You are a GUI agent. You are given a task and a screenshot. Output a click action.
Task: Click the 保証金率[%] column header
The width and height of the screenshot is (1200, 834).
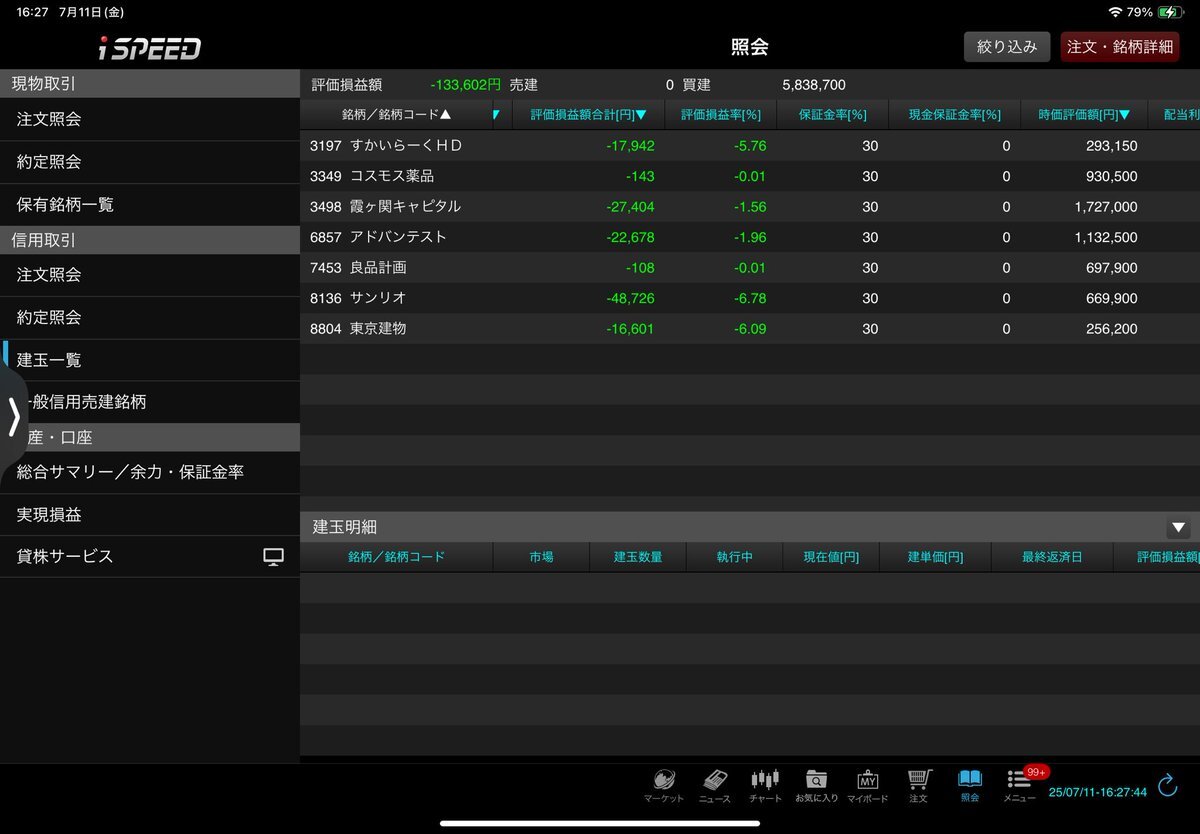(x=832, y=115)
